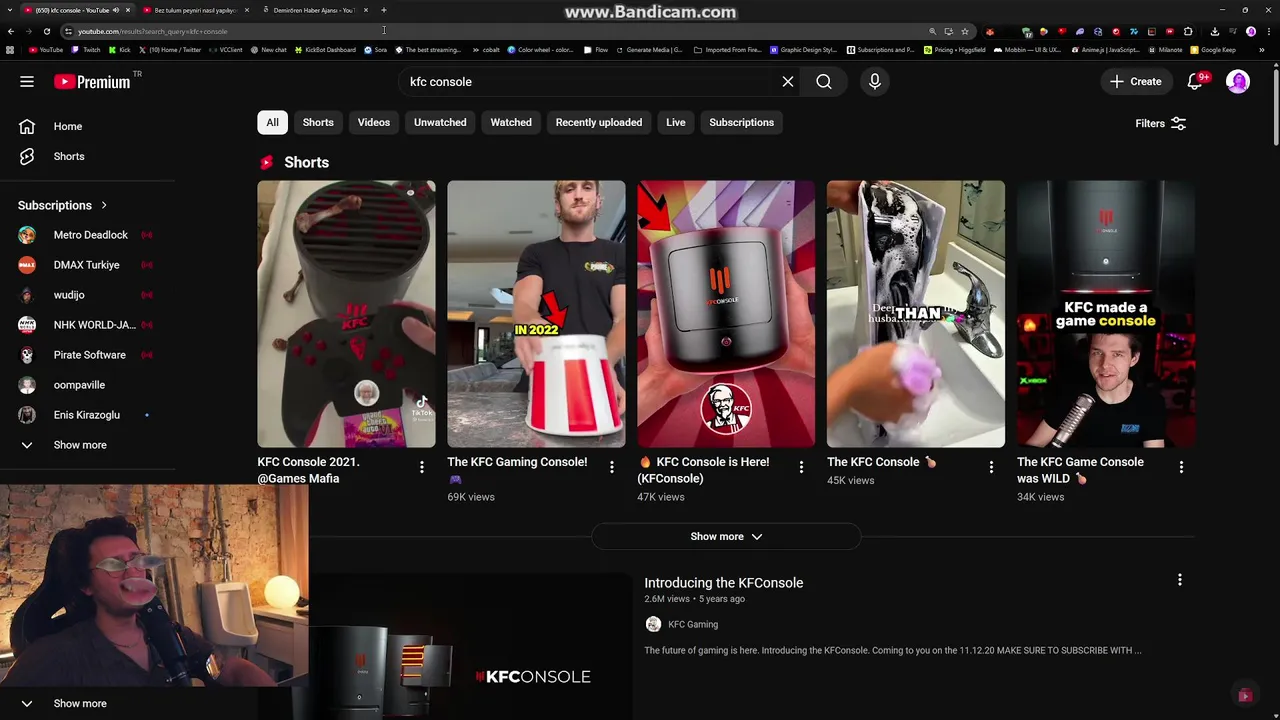This screenshot has width=1280, height=720.
Task: Click the browser back arrow
Action: click(10, 31)
